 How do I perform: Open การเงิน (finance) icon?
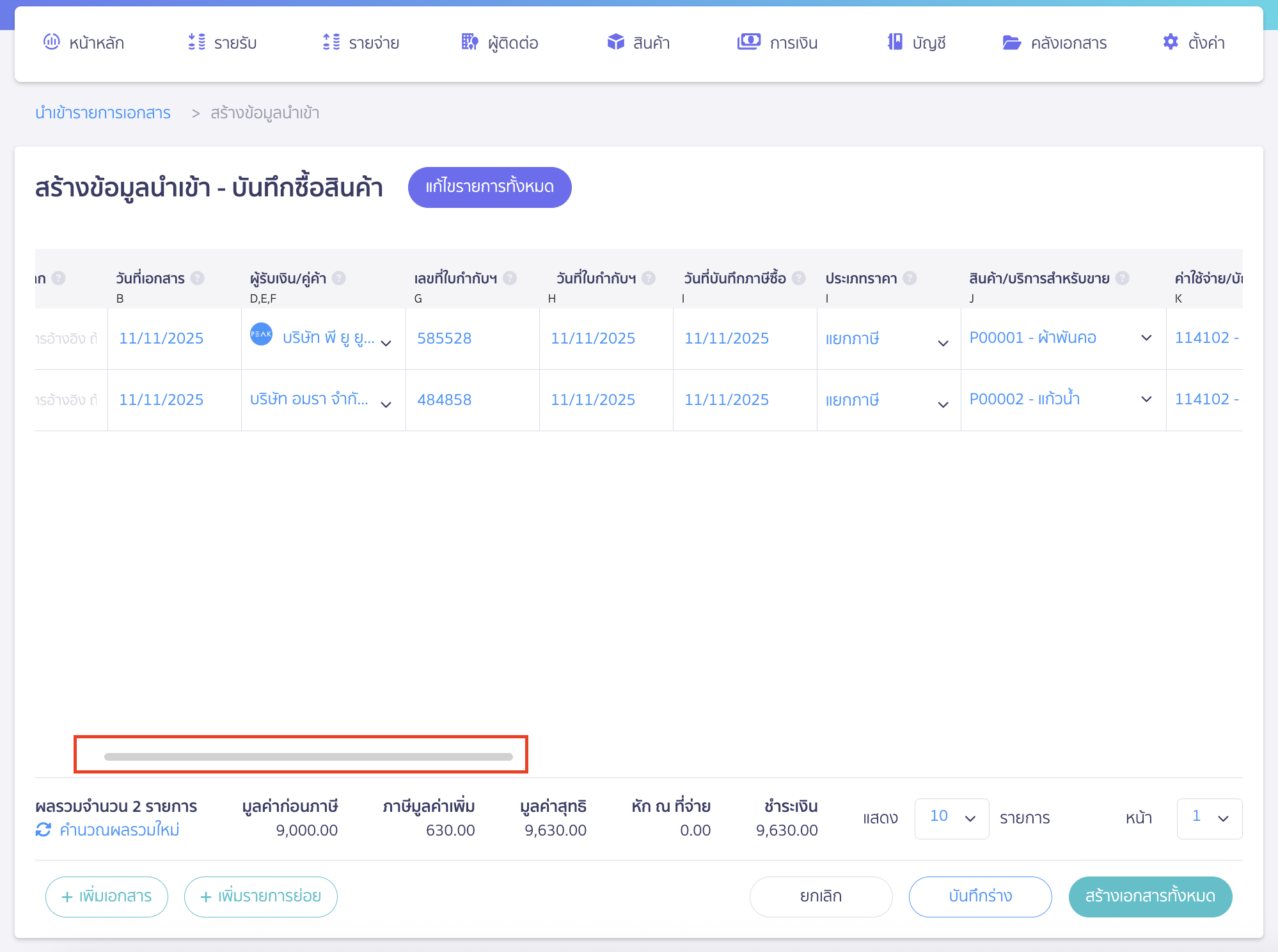click(750, 42)
